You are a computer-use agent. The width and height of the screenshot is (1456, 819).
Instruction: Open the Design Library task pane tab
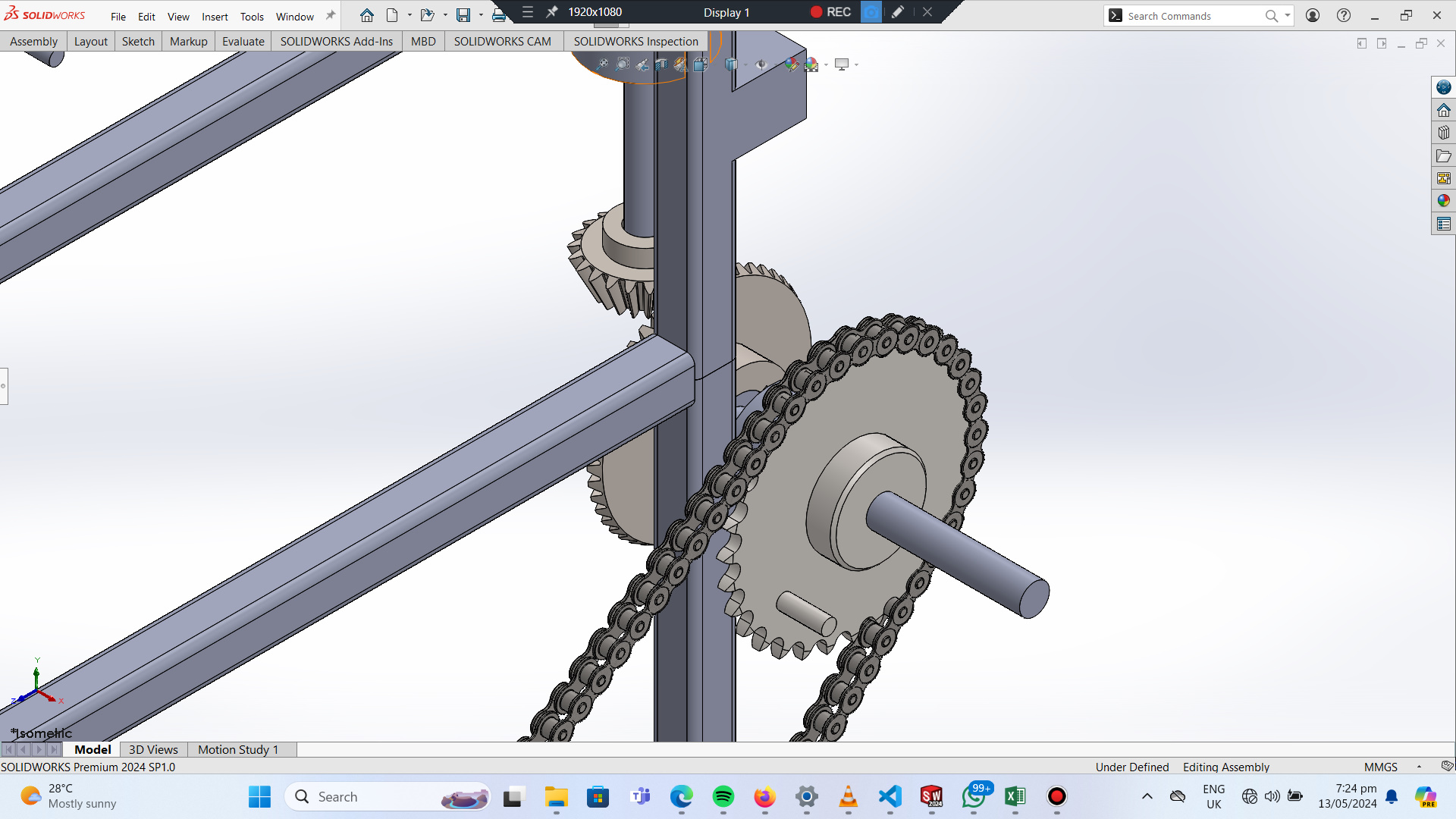(x=1443, y=133)
